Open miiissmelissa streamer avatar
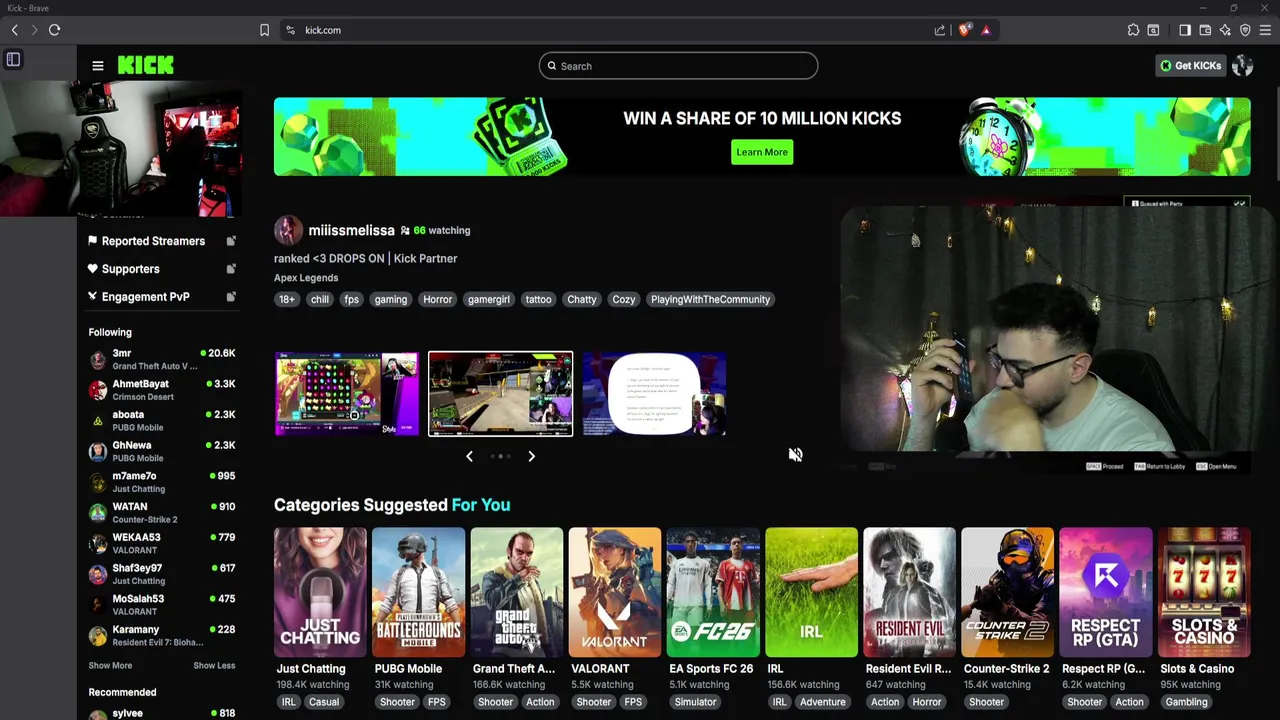The image size is (1280, 720). 288,231
